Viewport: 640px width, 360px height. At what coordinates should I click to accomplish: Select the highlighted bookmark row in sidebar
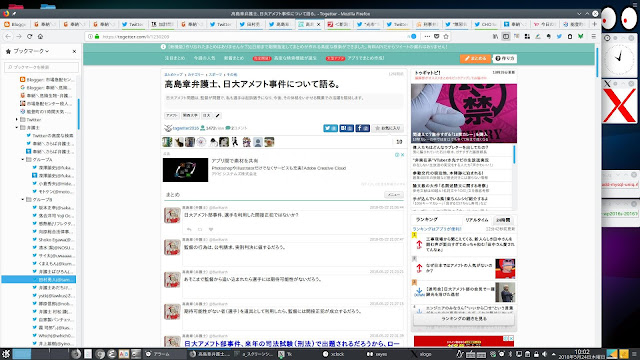39,280
